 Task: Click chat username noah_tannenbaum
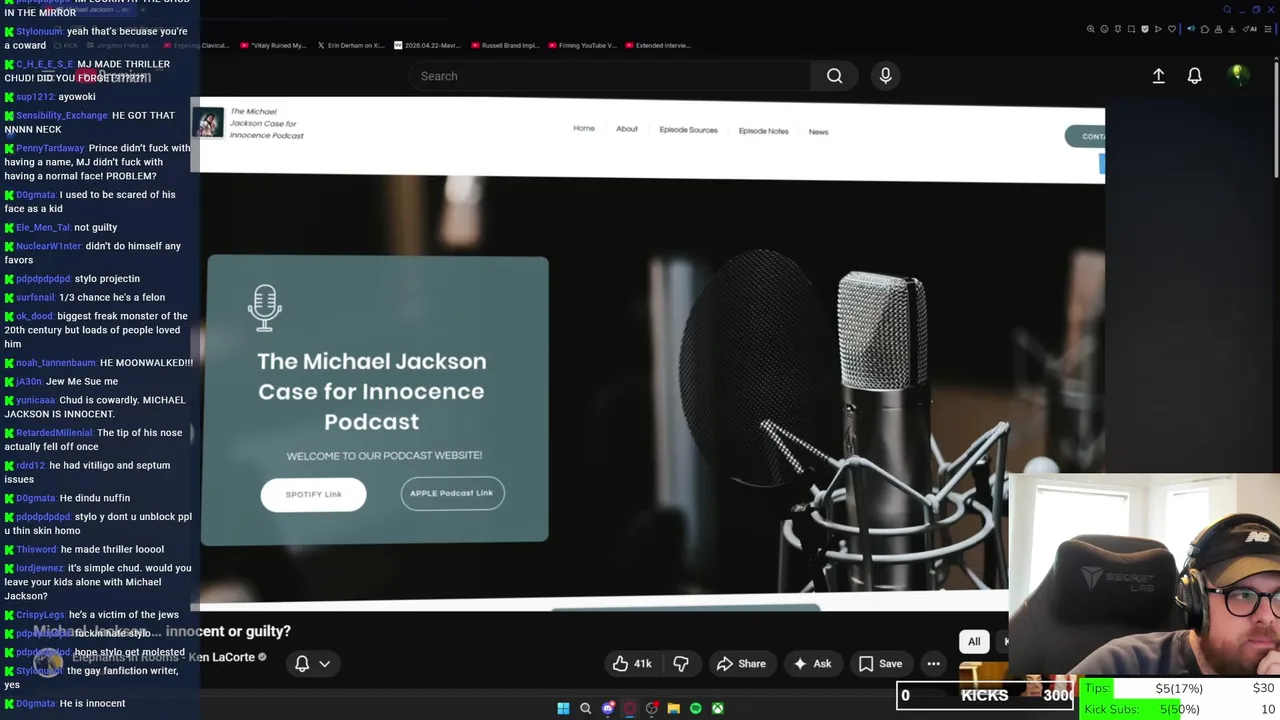coord(56,363)
